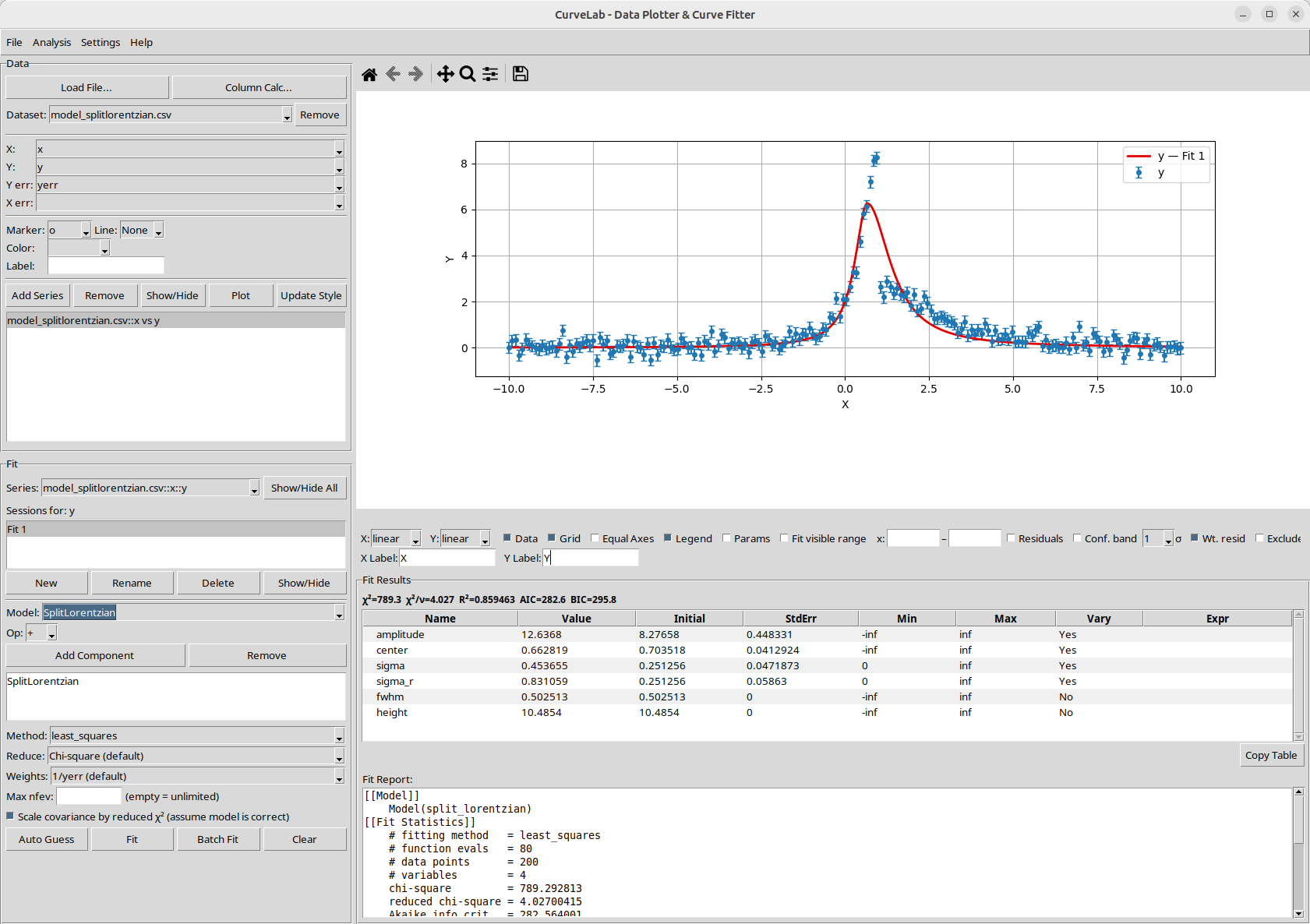Enable Equal Axes option

[x=595, y=538]
